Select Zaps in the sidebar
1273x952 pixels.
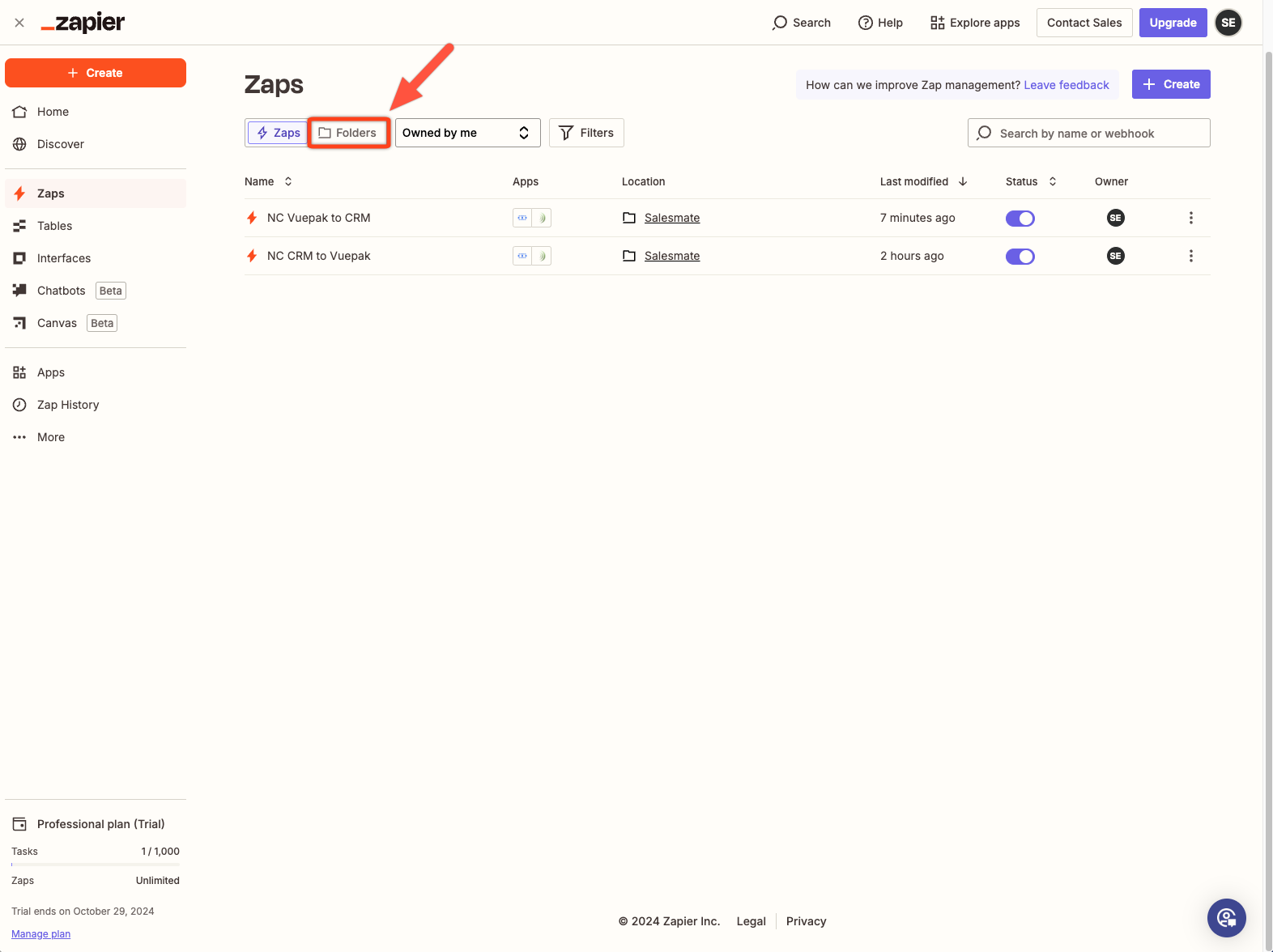pos(96,193)
